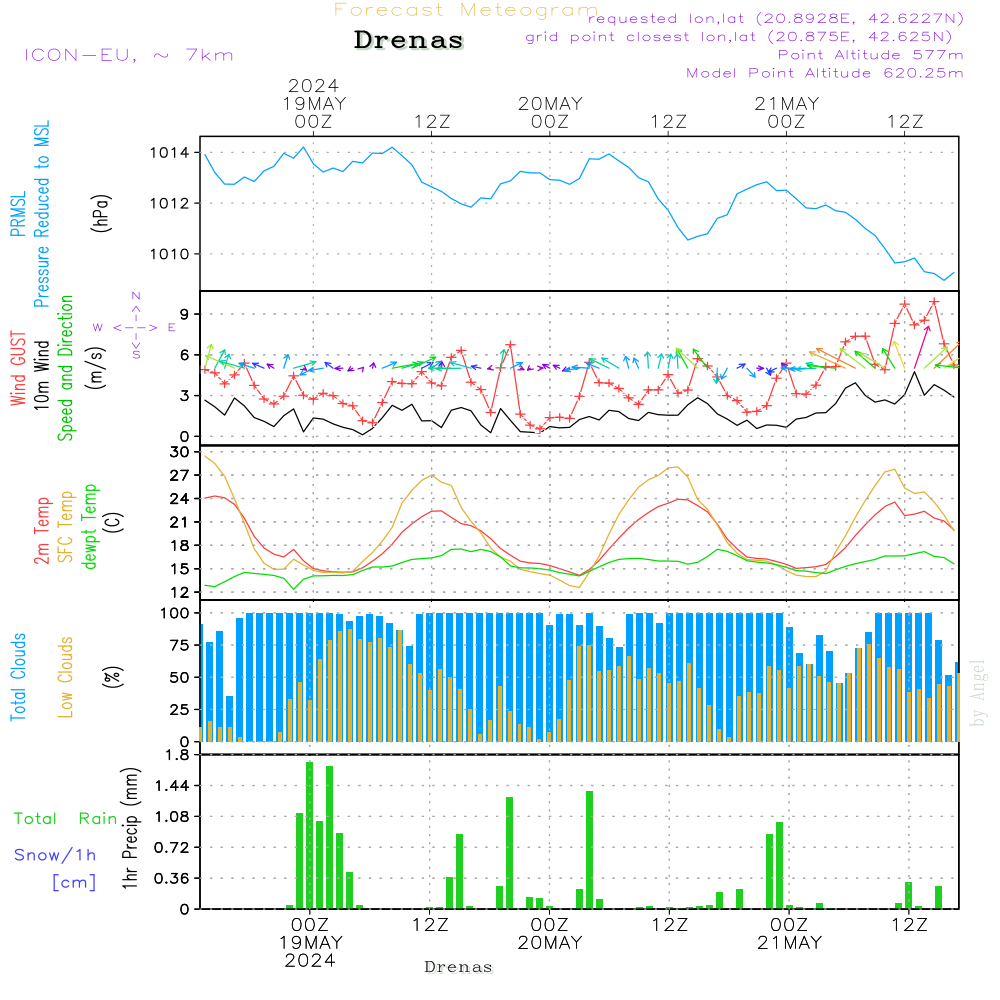Click the ICON-EU ~7km model label
Image resolution: width=1000 pixels, height=1000 pixels.
coord(128,55)
